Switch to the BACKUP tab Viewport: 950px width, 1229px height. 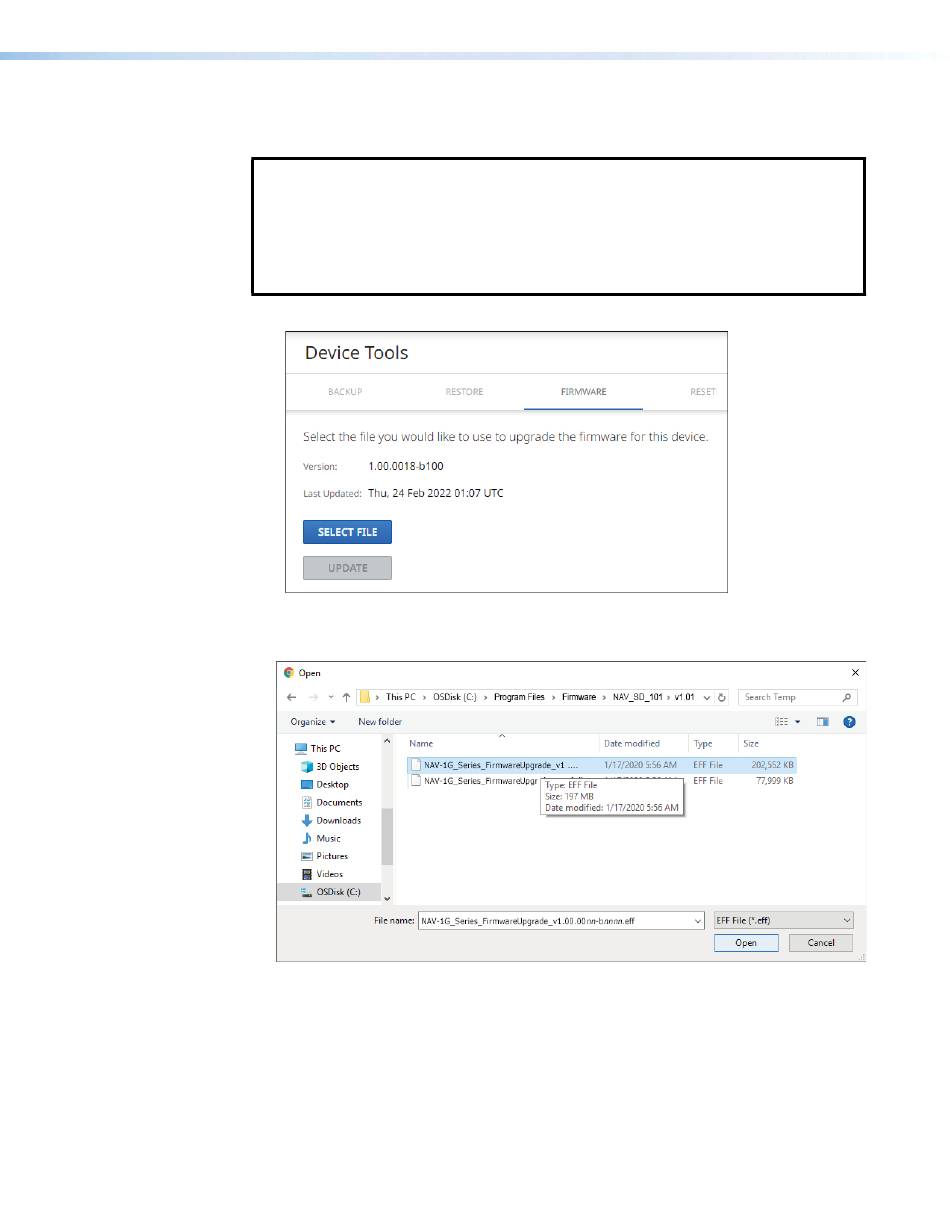coord(345,392)
